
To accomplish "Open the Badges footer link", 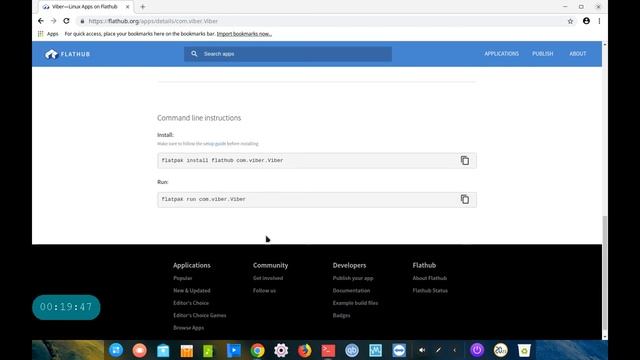I will coord(341,315).
